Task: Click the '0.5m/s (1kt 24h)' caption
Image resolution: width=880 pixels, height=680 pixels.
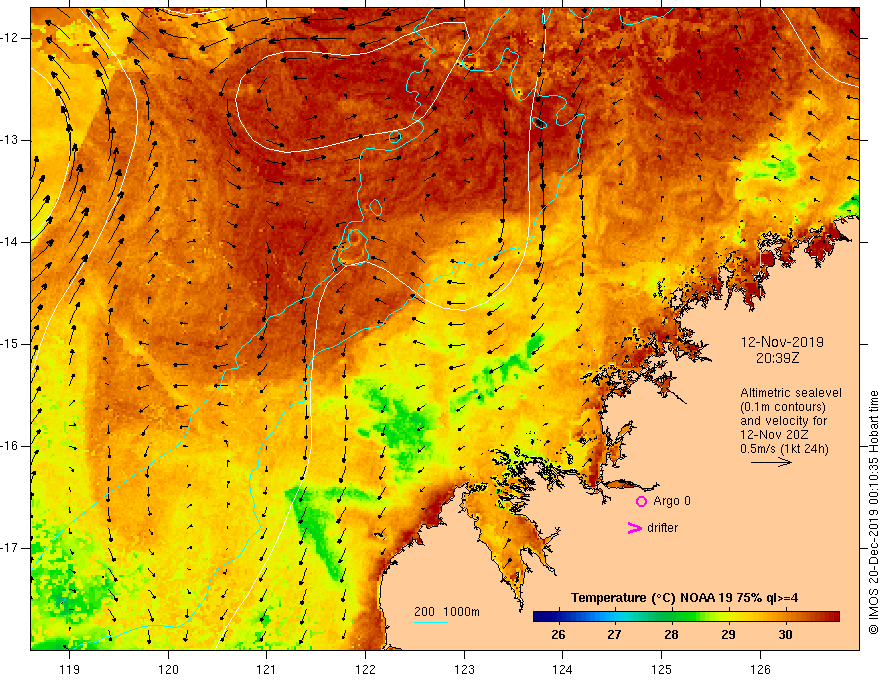Action: tap(784, 449)
